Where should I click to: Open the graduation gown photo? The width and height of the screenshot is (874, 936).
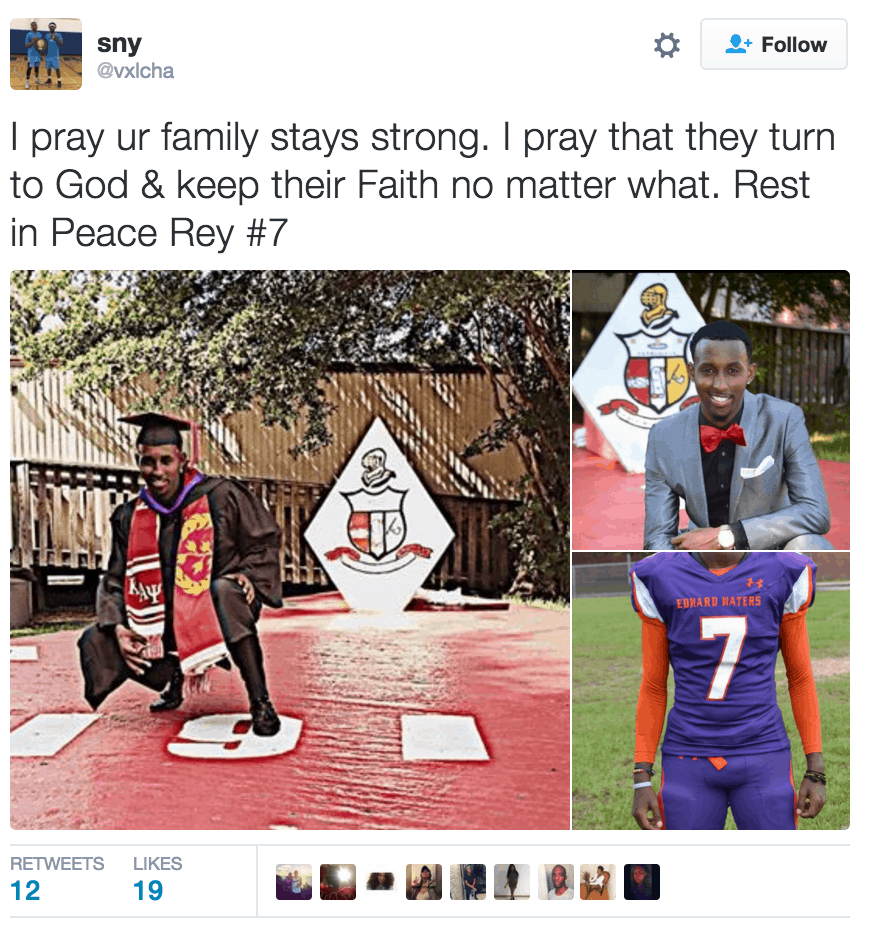290,550
